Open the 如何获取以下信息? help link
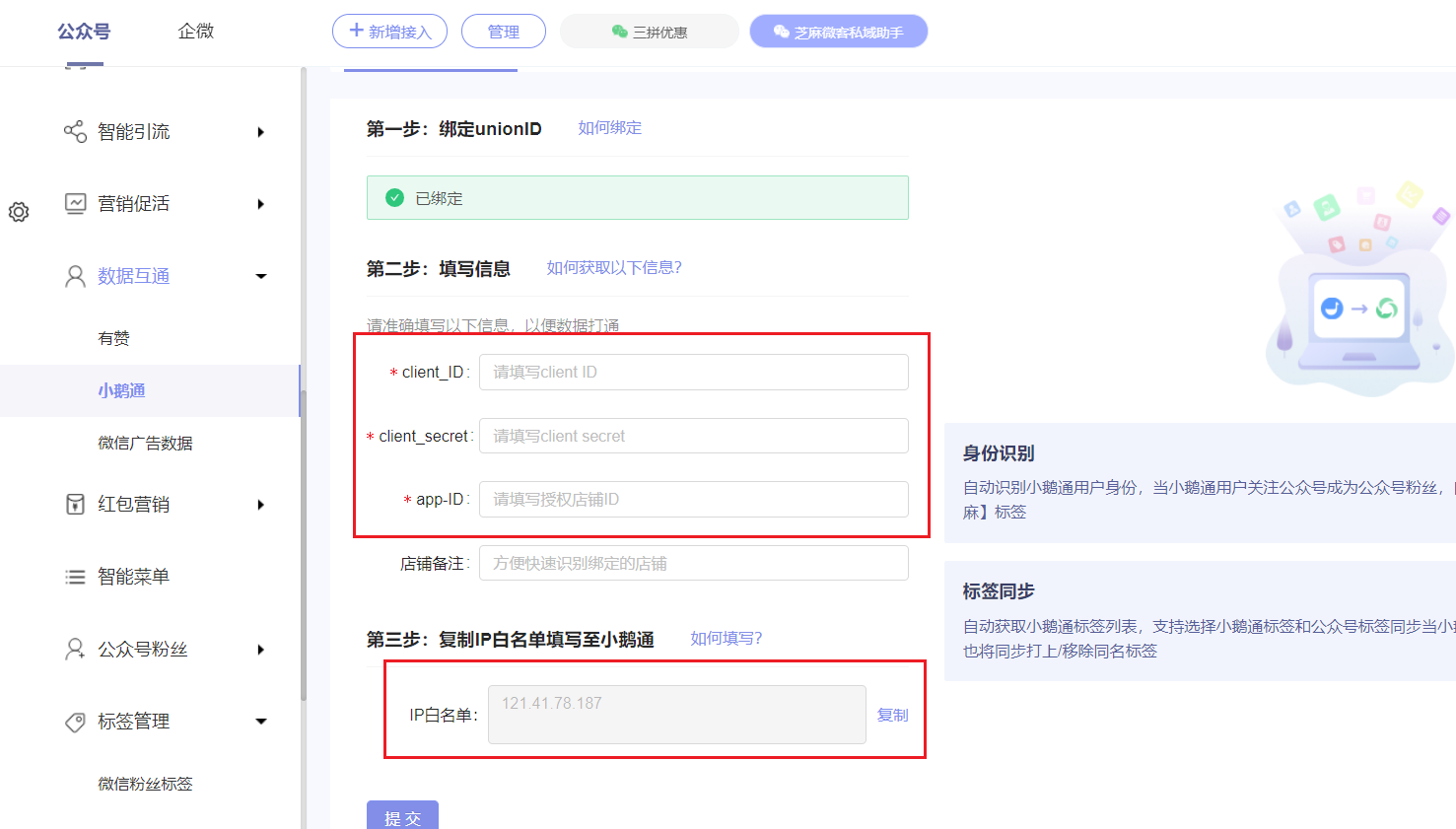This screenshot has width=1456, height=829. tap(614, 267)
